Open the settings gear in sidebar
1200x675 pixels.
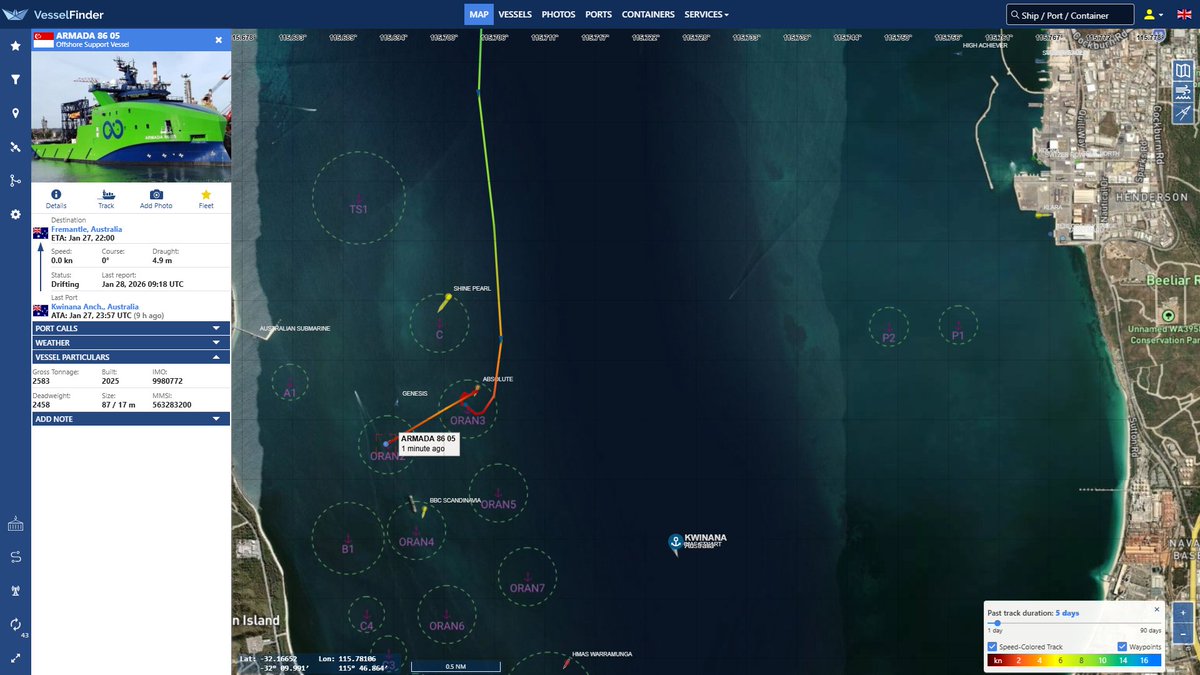click(15, 214)
